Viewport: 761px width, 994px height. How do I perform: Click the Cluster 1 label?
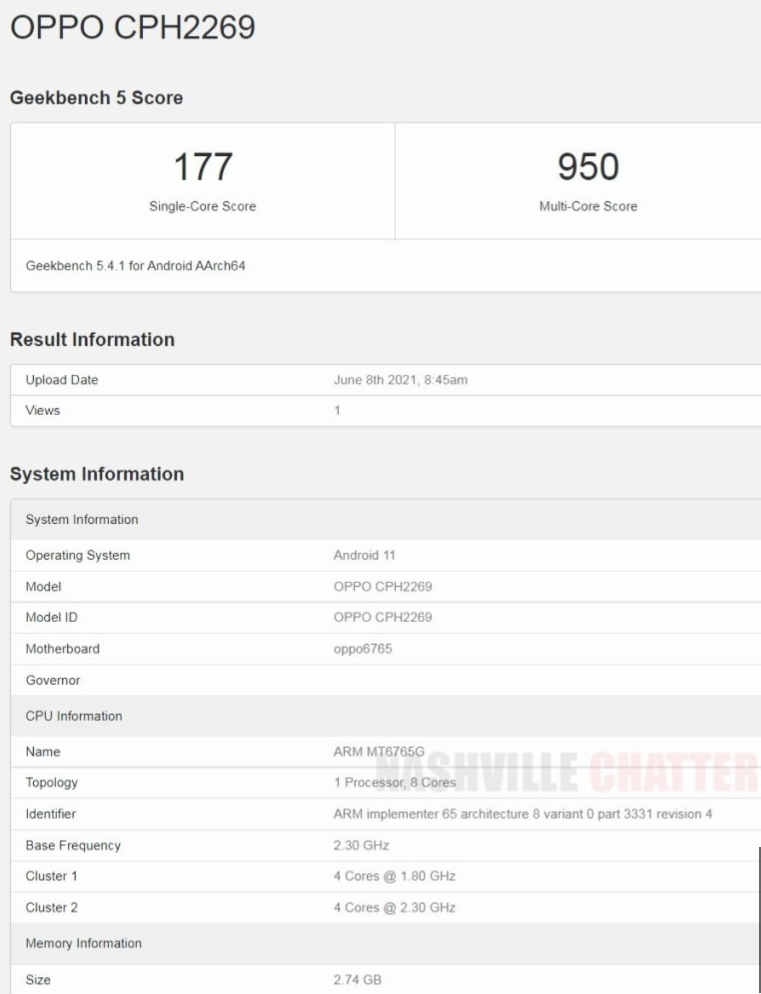click(51, 876)
